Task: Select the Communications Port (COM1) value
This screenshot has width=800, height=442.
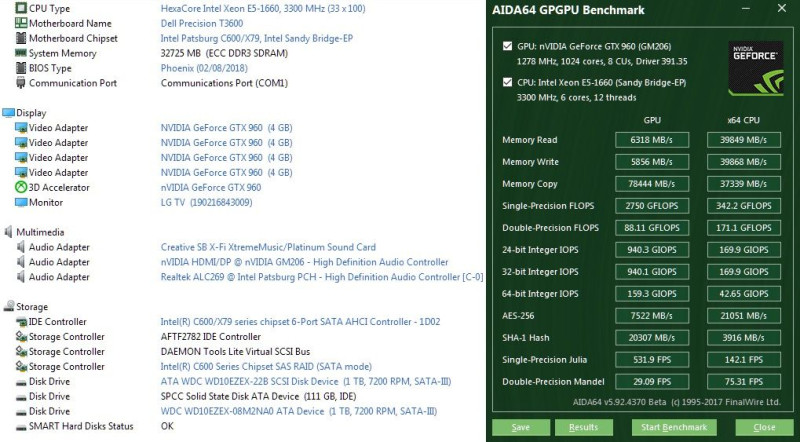Action: pos(224,83)
